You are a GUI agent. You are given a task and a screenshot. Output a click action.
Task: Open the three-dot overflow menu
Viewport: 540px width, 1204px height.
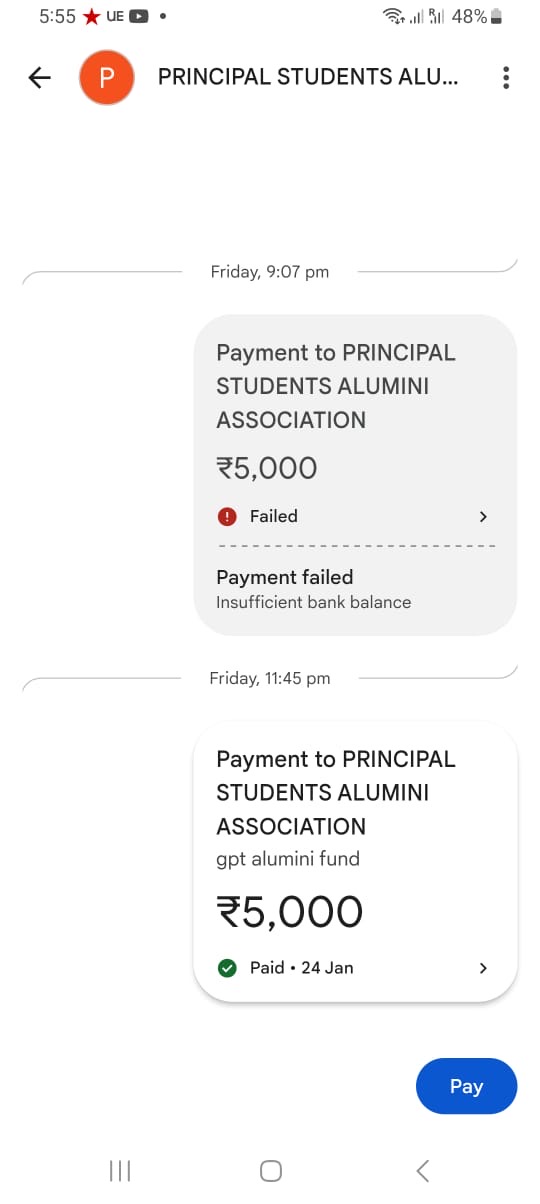506,78
